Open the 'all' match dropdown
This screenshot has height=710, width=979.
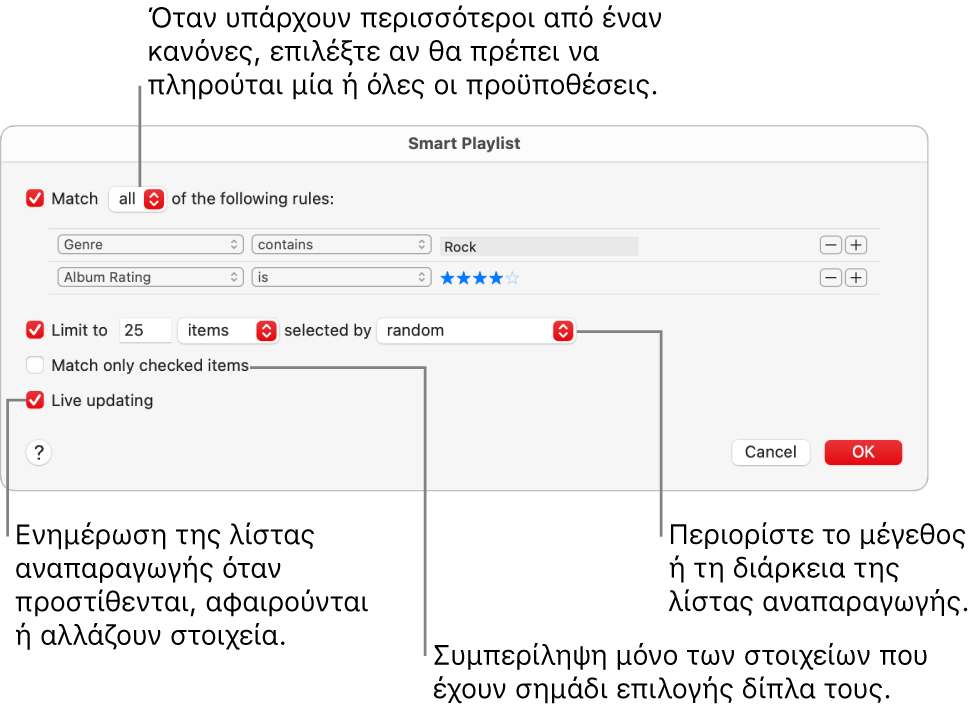coord(137,198)
